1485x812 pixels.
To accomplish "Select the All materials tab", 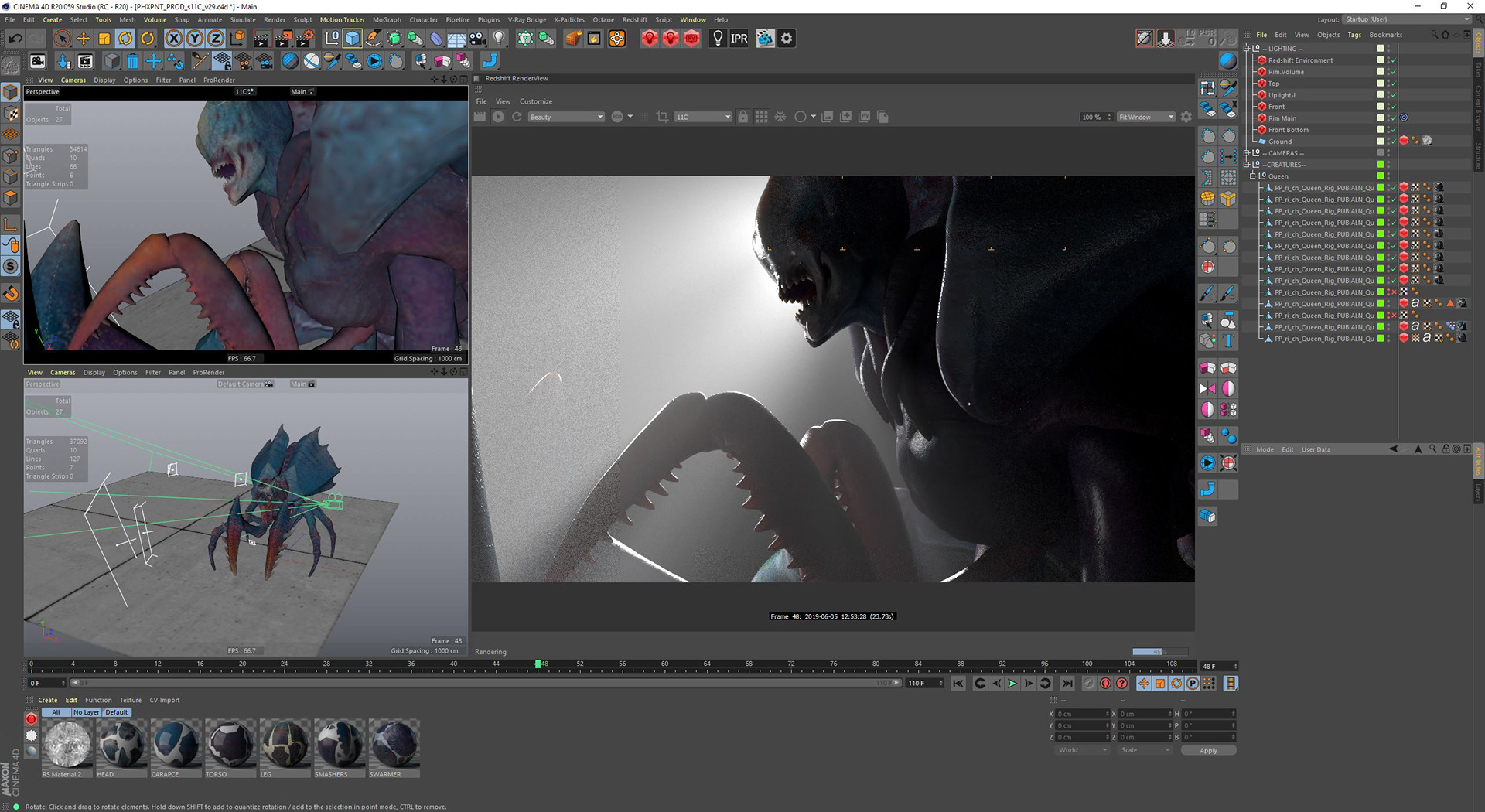I will point(56,712).
